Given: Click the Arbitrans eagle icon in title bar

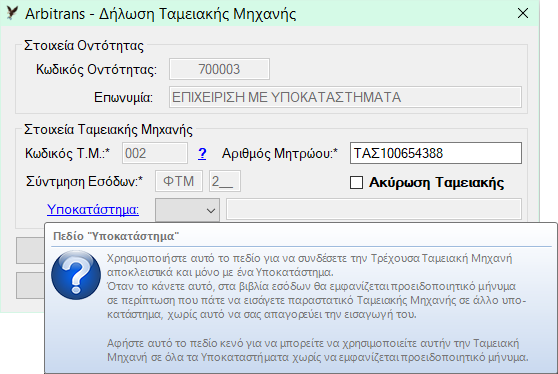Looking at the screenshot, I should coord(12,13).
